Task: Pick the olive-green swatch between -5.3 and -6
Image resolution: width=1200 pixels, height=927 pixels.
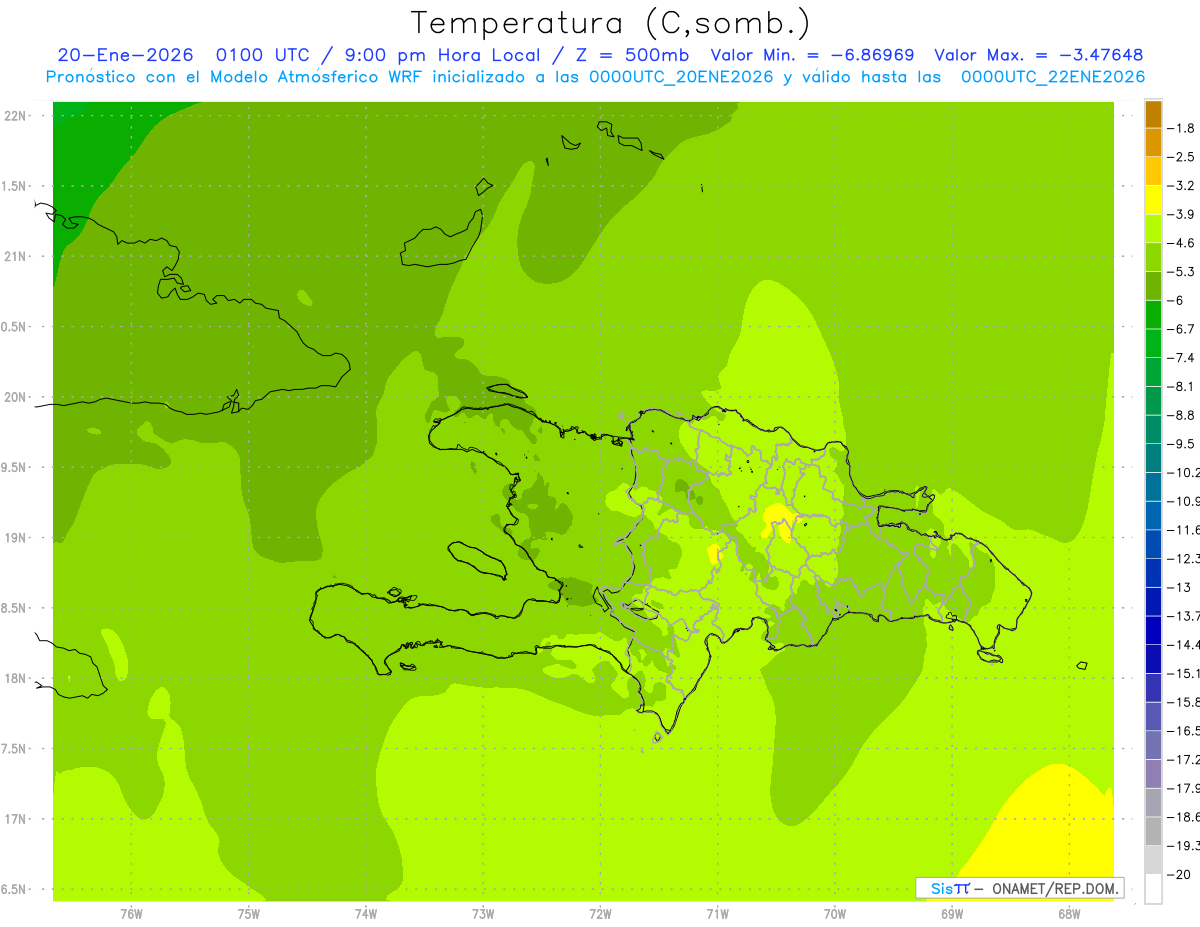Action: [x=1153, y=286]
